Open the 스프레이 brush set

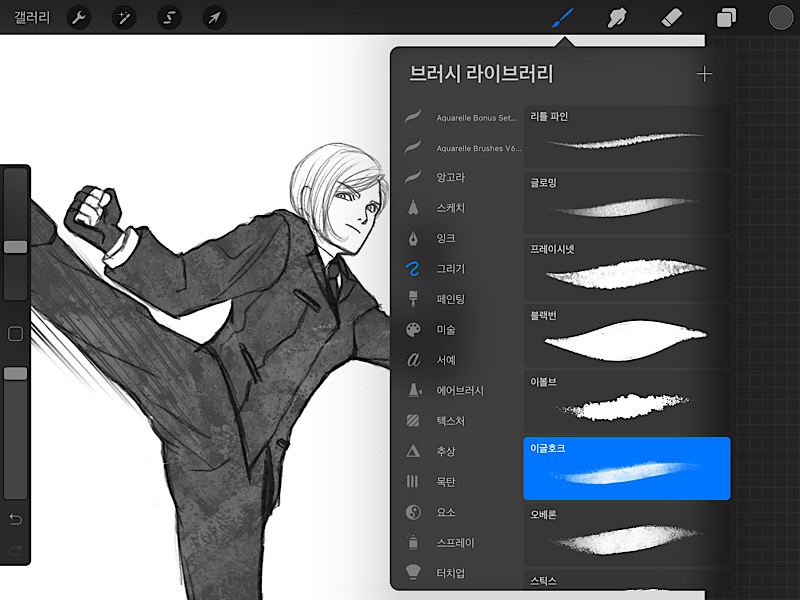point(462,543)
